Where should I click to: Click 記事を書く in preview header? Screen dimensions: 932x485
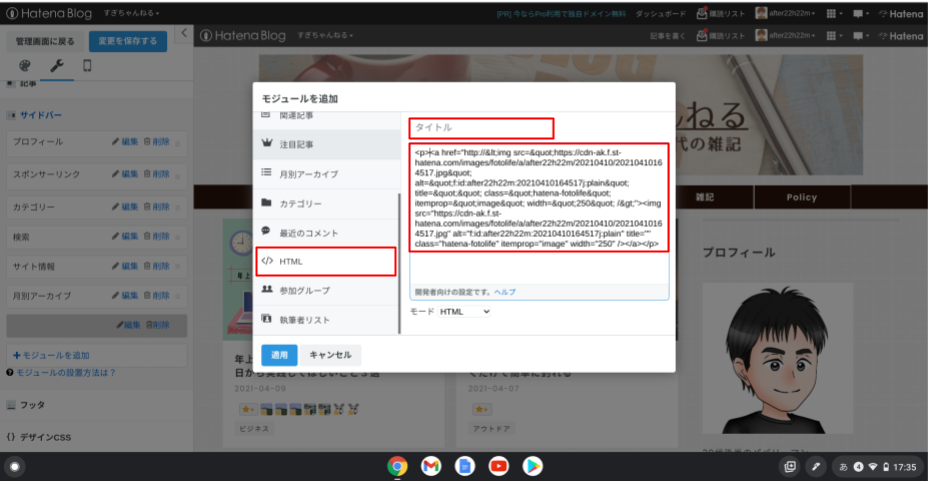click(x=667, y=36)
